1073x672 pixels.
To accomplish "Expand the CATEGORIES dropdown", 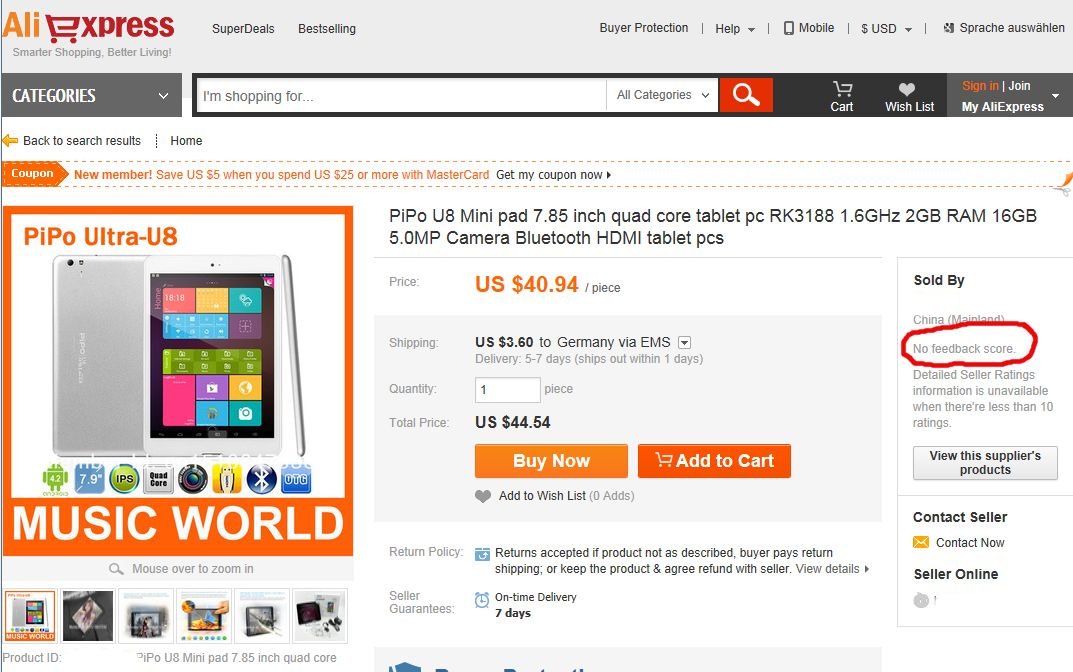I will (x=91, y=95).
